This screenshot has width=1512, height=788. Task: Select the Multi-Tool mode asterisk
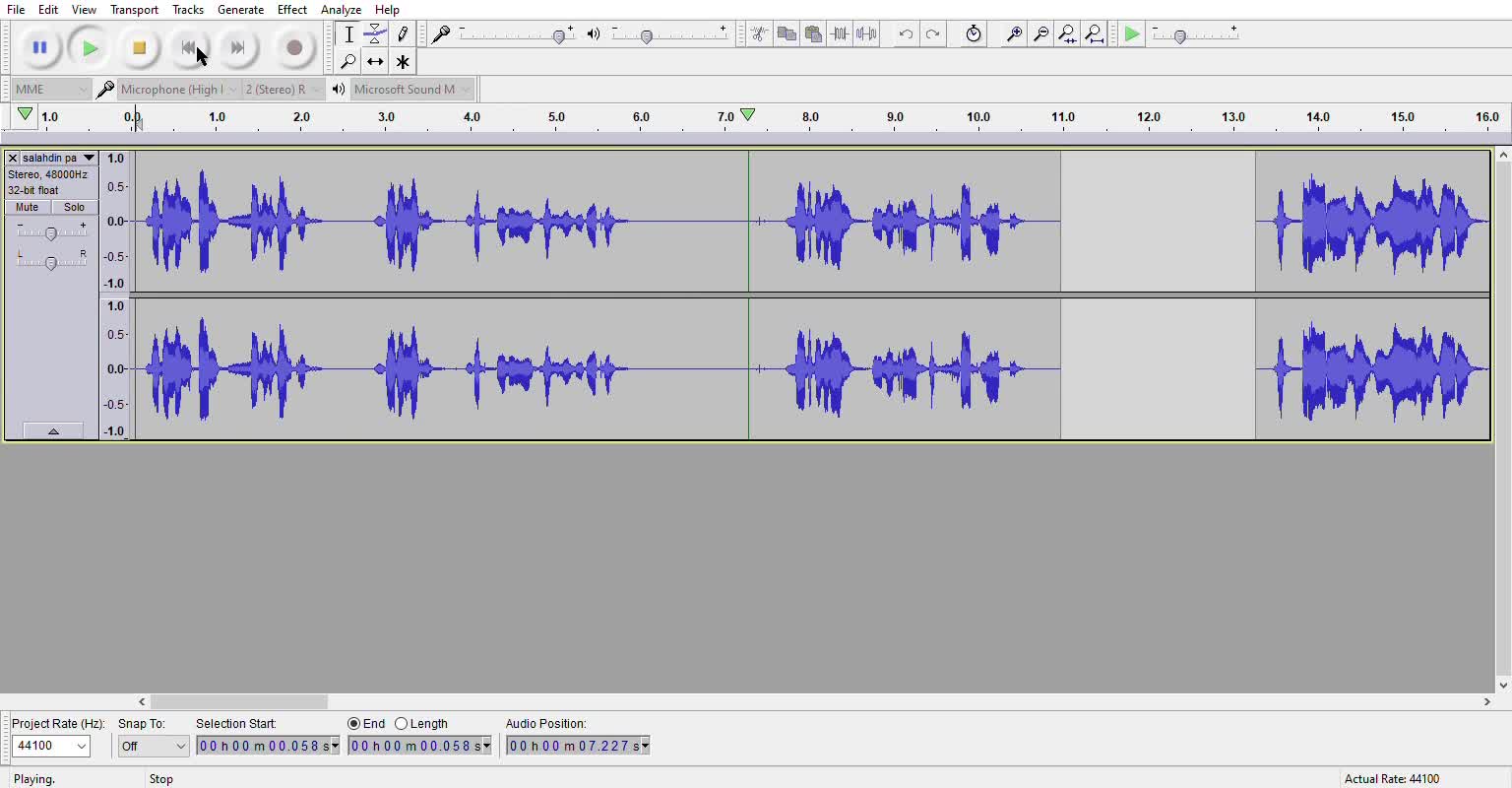403,62
